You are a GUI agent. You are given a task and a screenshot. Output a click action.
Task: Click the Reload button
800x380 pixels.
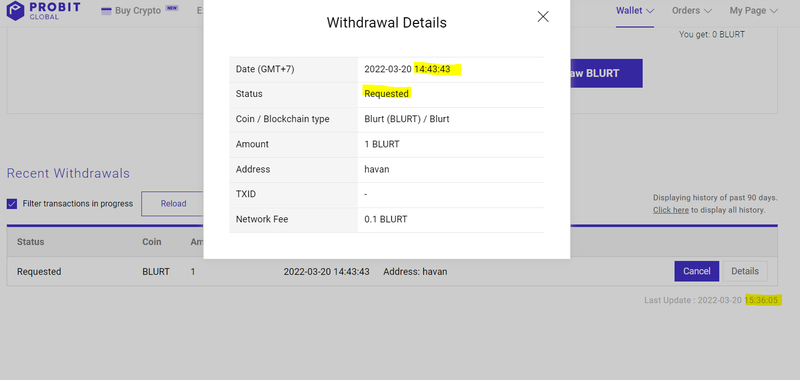point(172,204)
